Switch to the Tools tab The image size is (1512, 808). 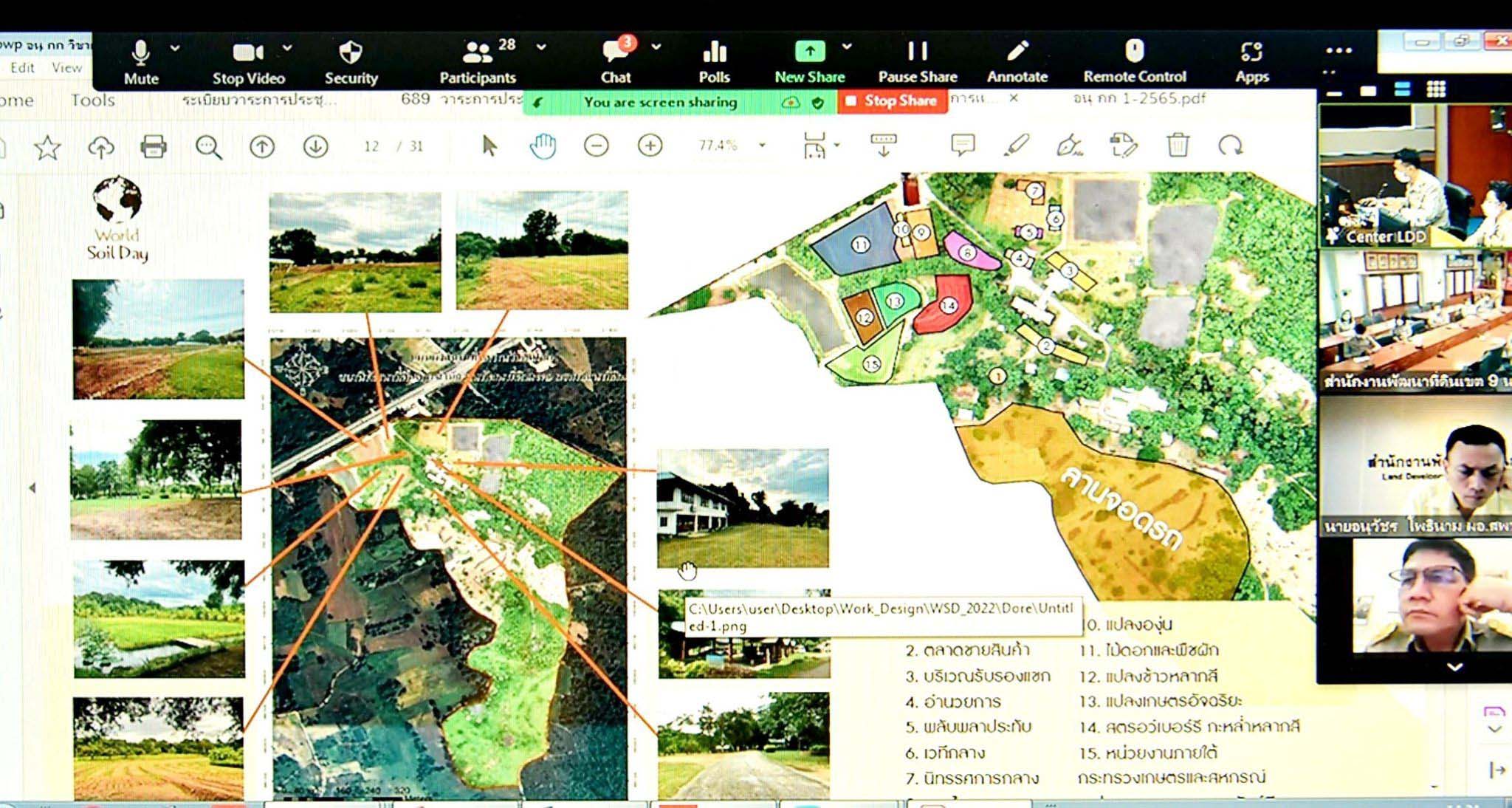92,100
